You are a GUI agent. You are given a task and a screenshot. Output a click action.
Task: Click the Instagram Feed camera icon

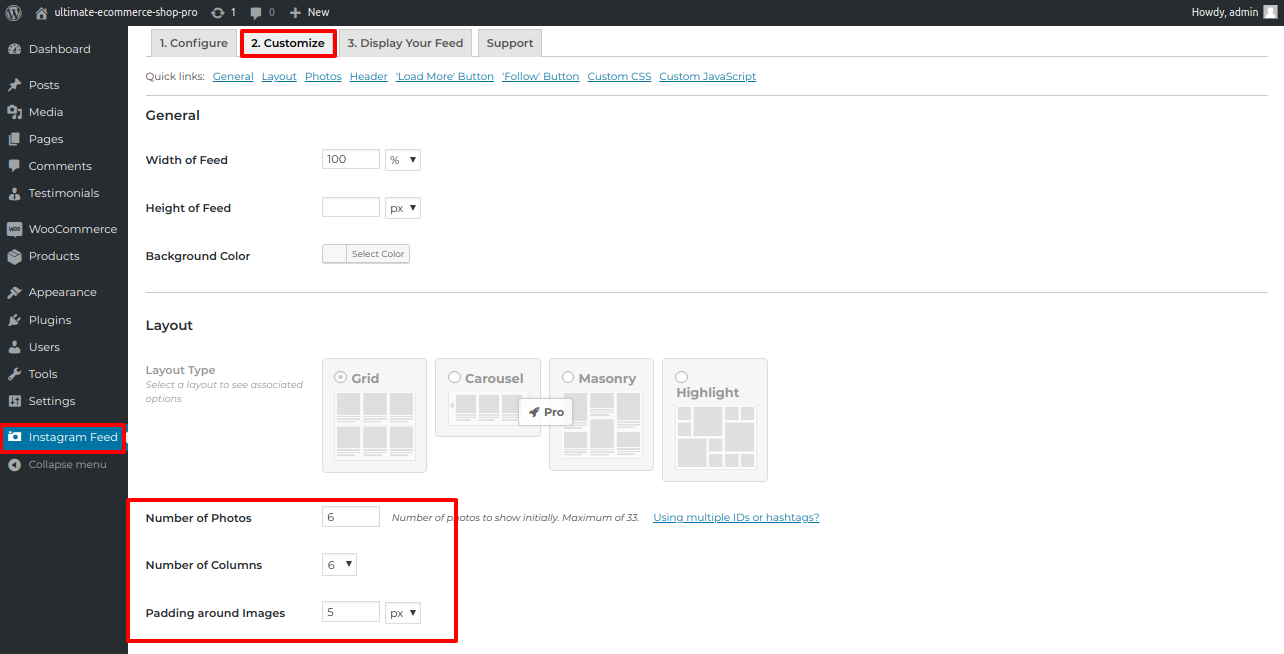pyautogui.click(x=15, y=437)
